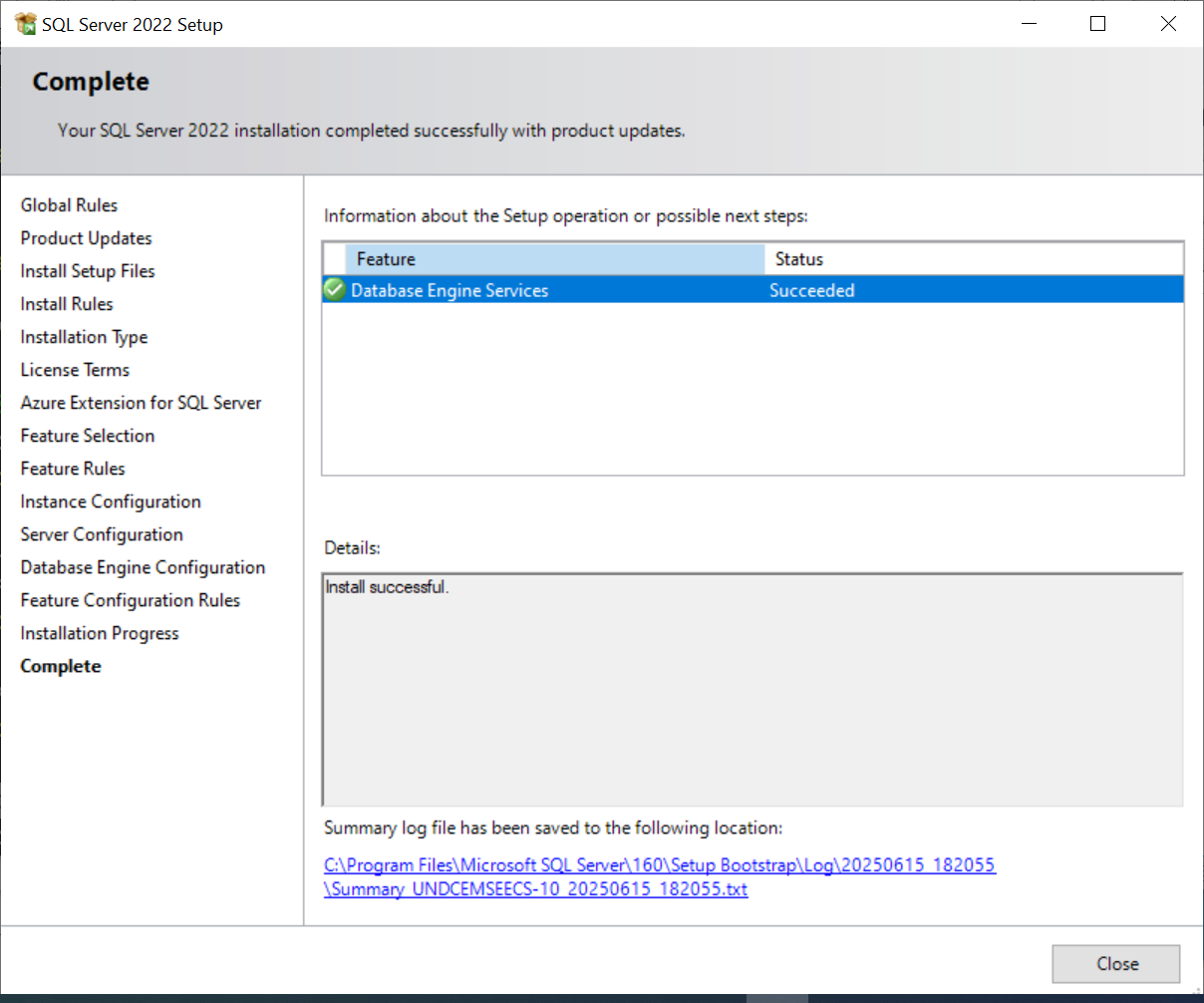Viewport: 1204px width, 1003px height.
Task: Click the Install Setup Files step
Action: click(88, 271)
